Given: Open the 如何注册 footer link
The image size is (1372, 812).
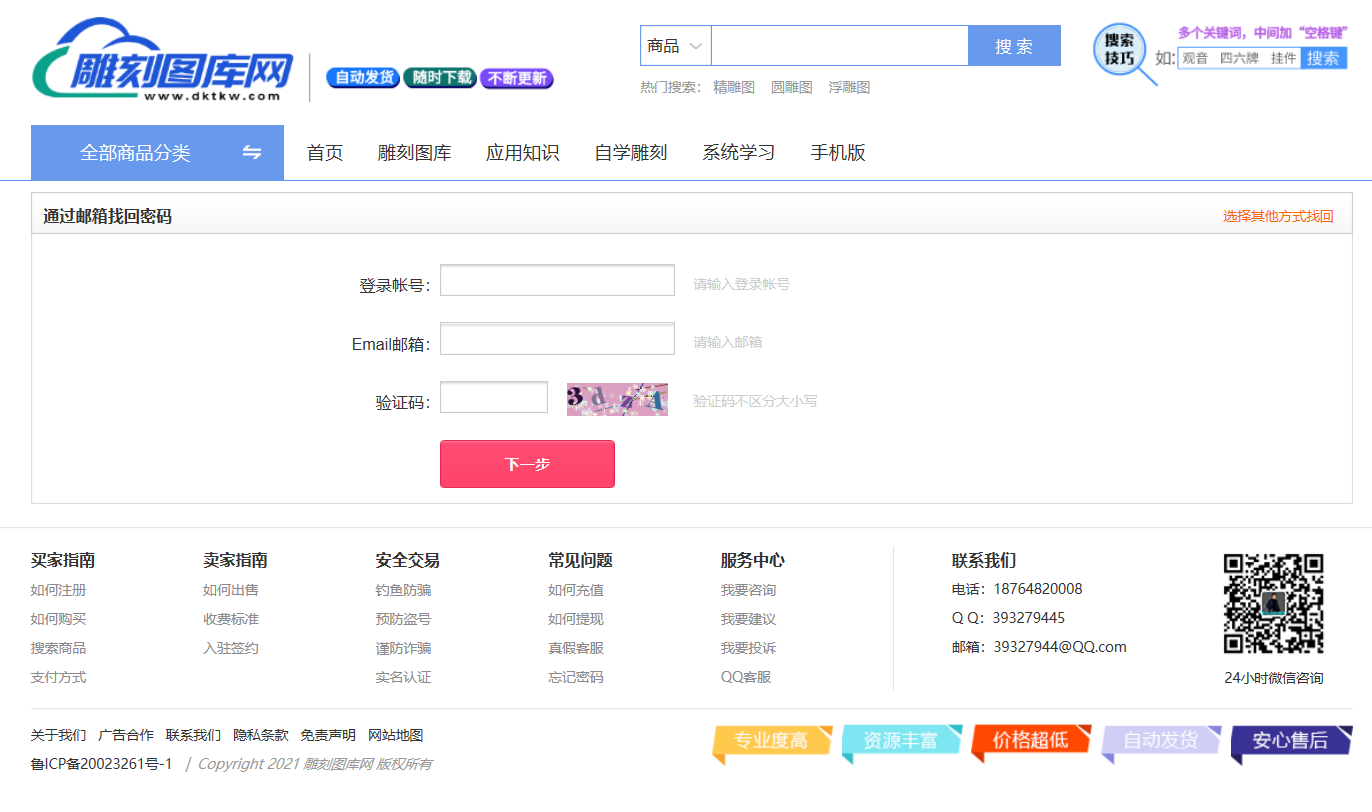Looking at the screenshot, I should coord(58,590).
